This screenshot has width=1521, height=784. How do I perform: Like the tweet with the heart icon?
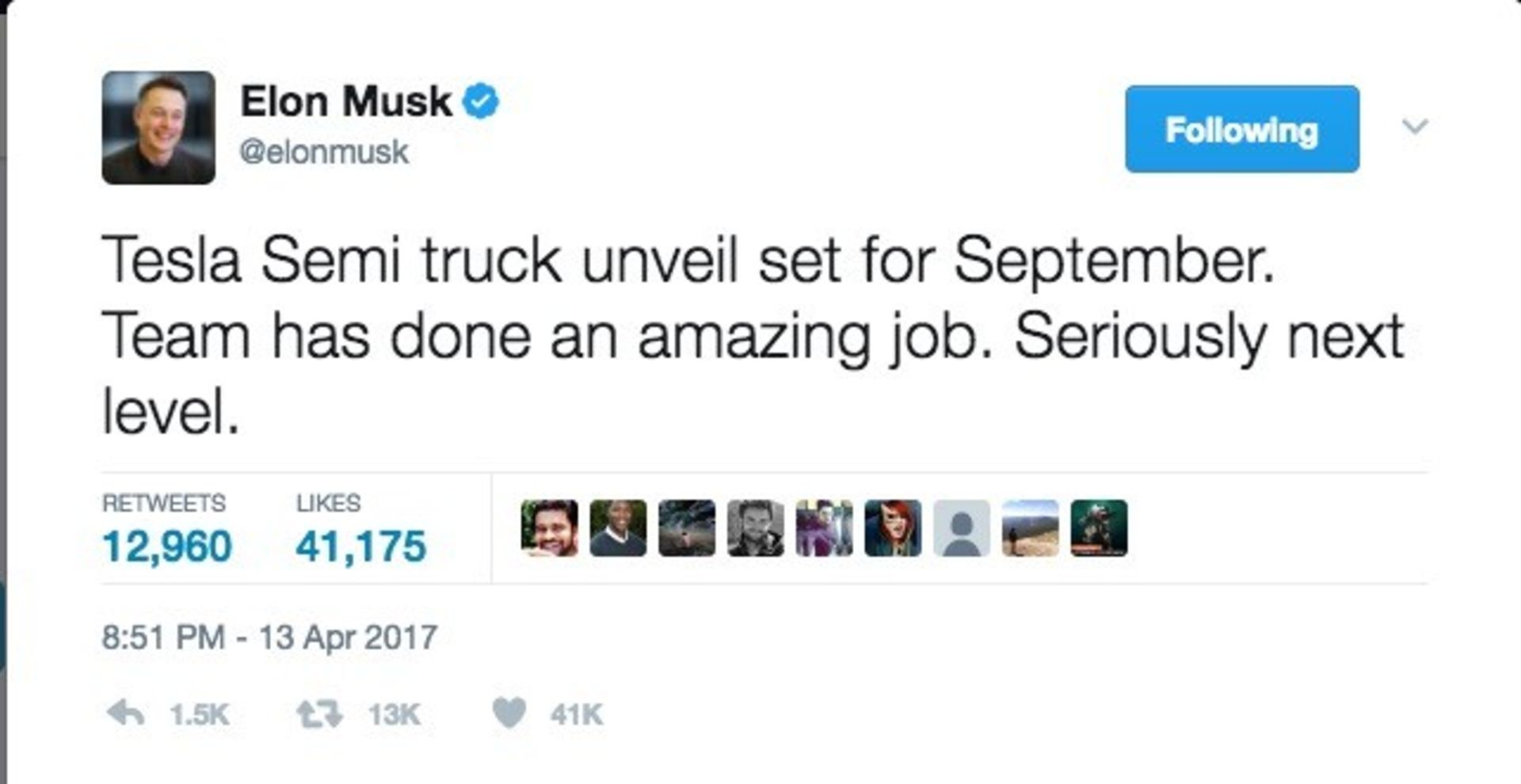pos(509,713)
